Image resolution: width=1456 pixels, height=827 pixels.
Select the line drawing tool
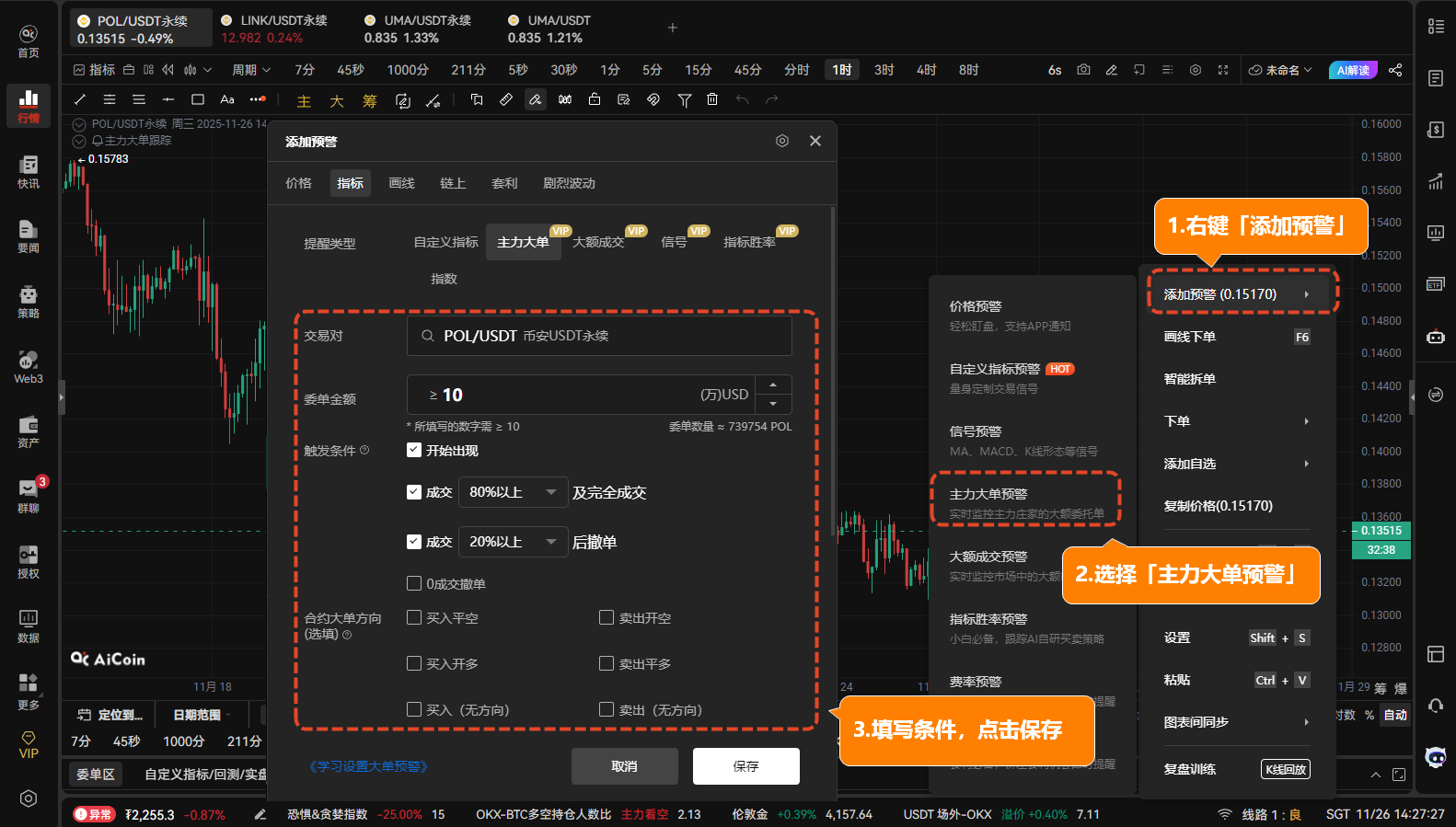80,99
